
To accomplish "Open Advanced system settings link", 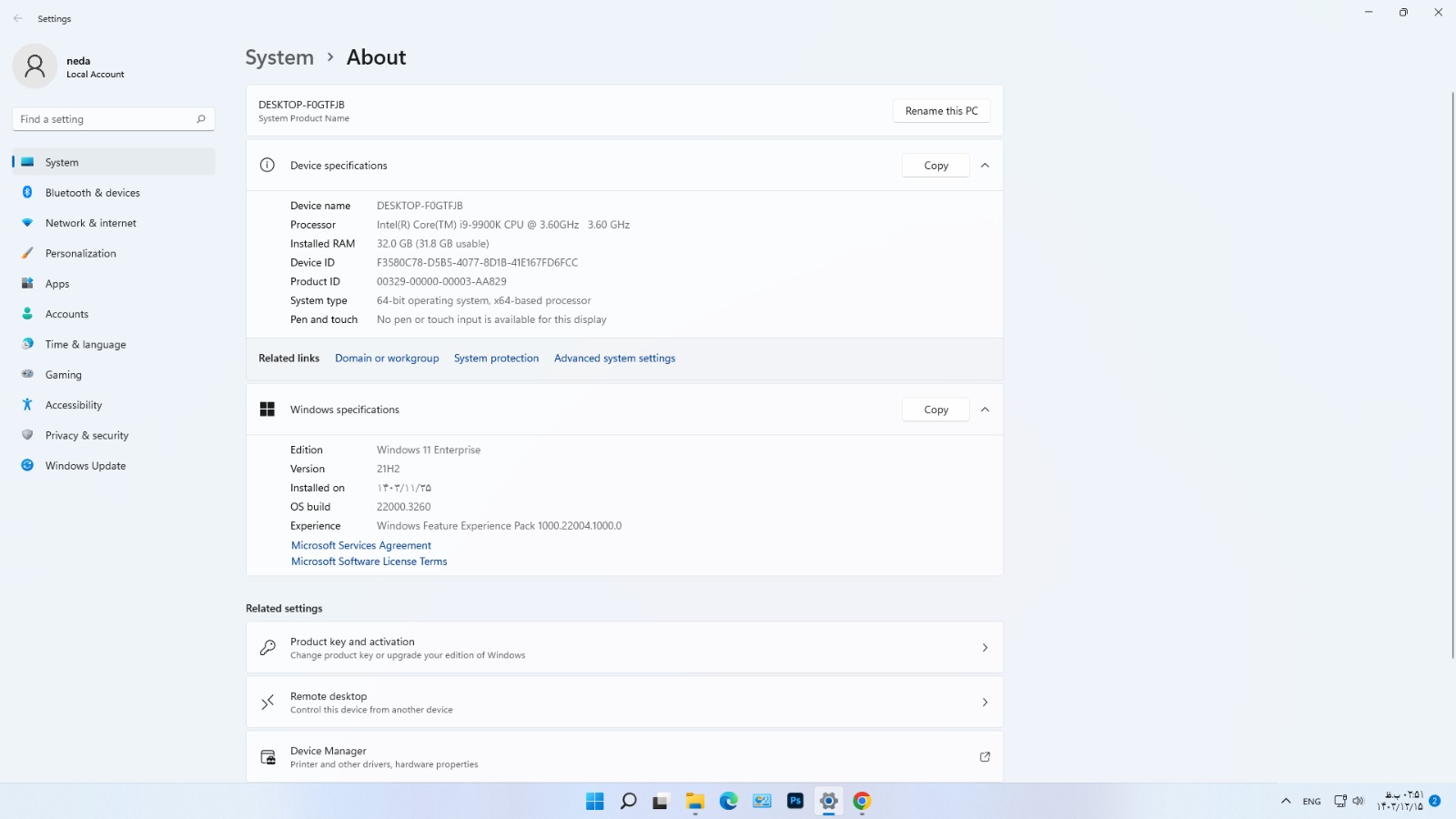I will coord(614,359).
